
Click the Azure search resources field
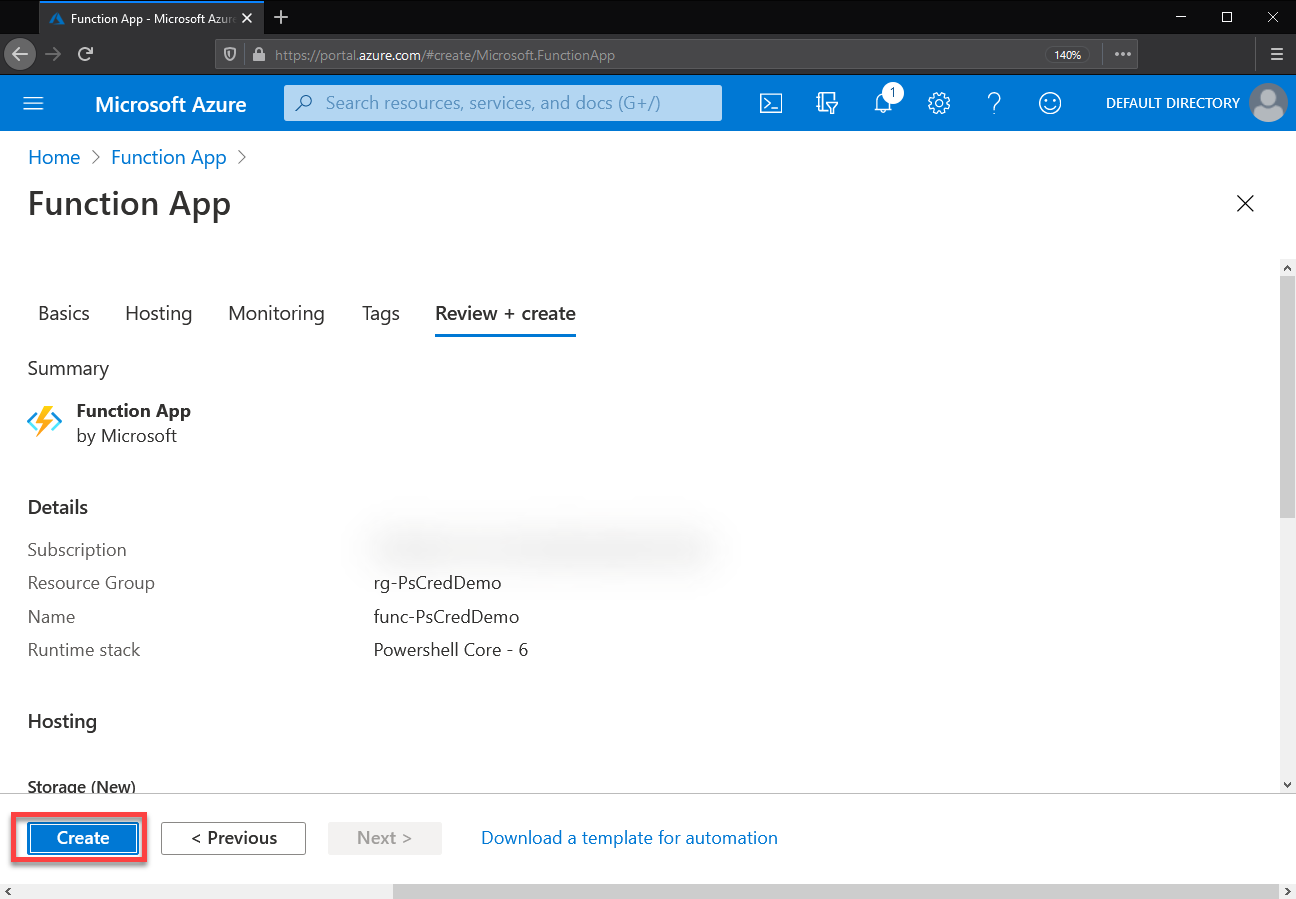[503, 103]
